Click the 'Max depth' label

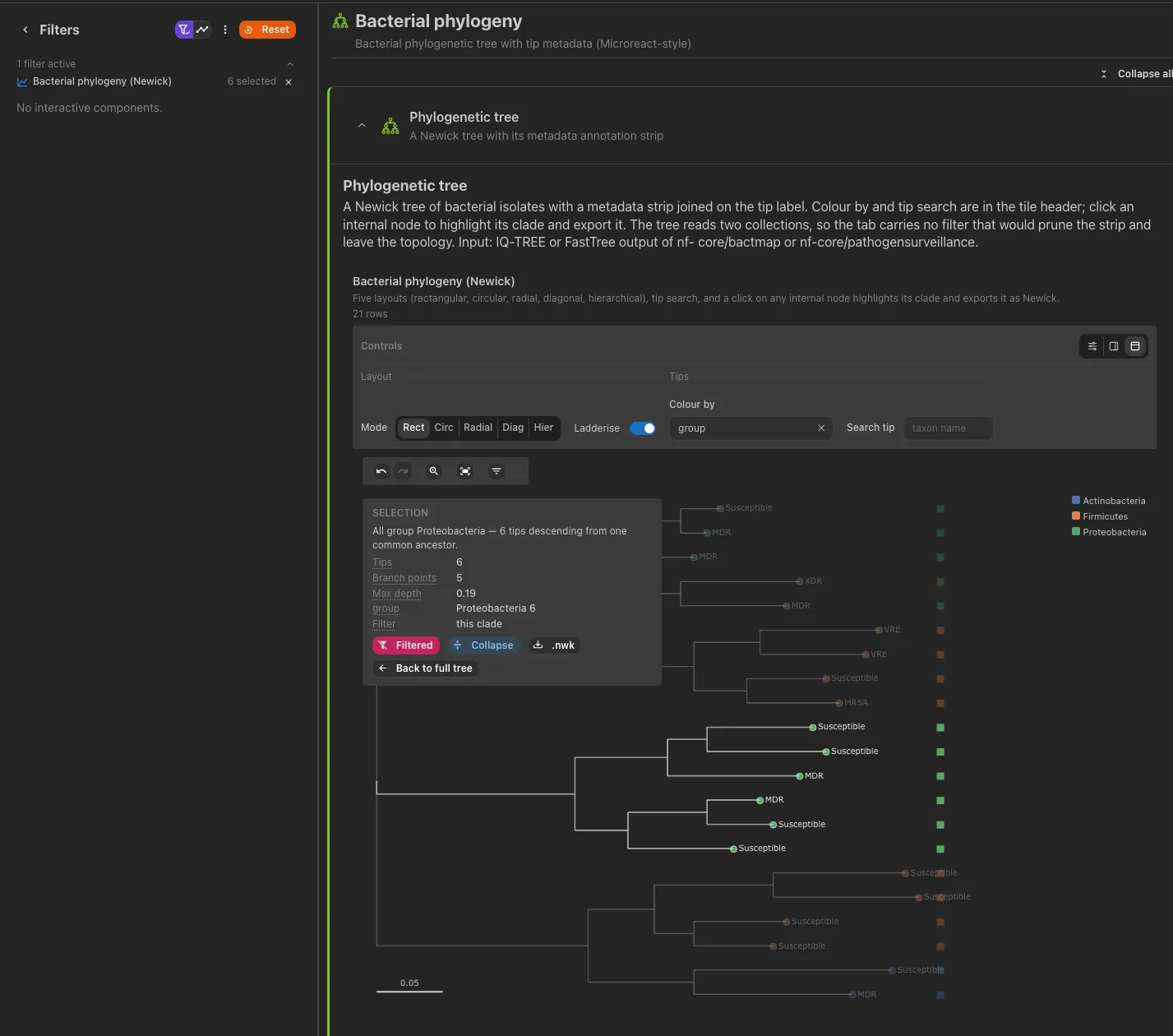(x=397, y=594)
